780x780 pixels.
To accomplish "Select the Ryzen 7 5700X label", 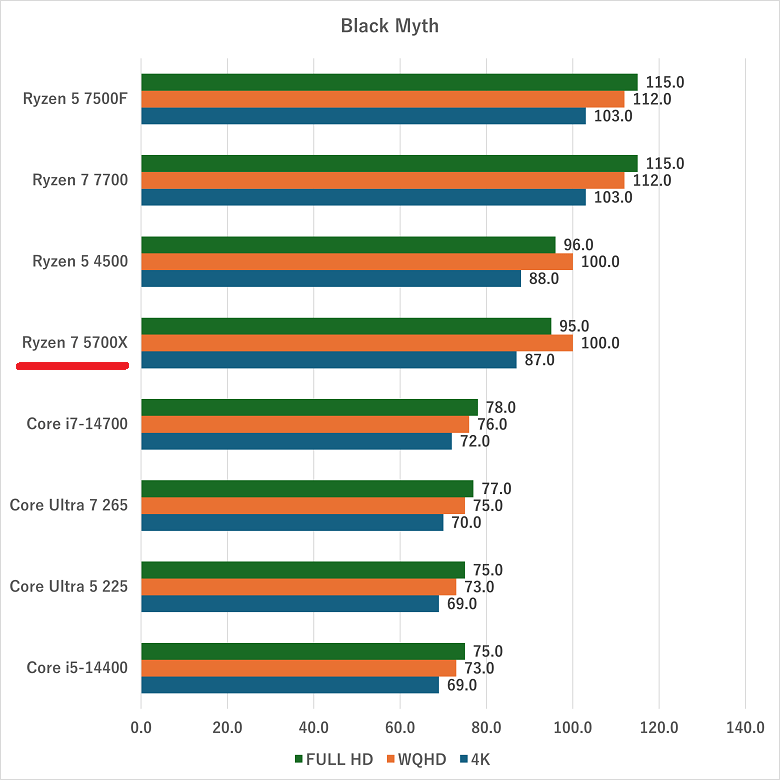I will pyautogui.click(x=75, y=342).
